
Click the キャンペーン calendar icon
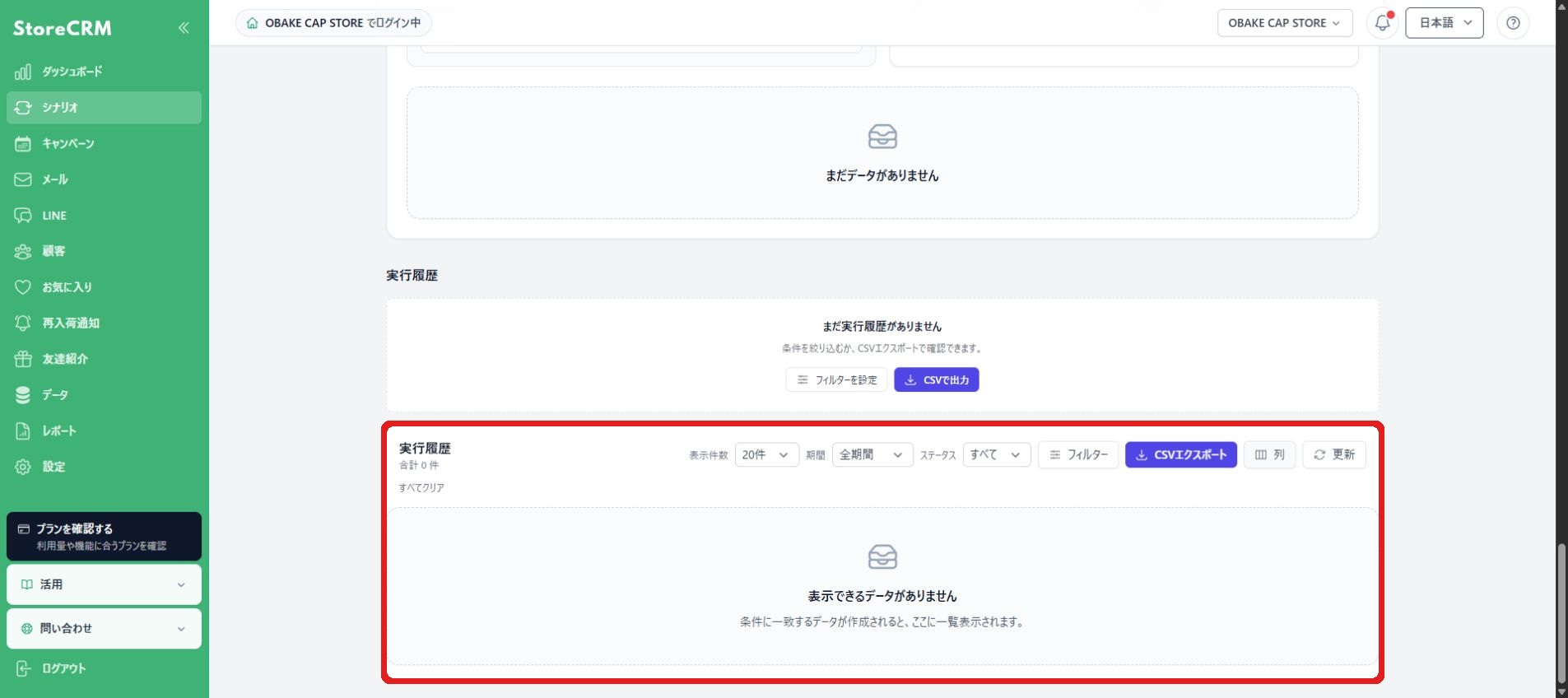click(23, 143)
